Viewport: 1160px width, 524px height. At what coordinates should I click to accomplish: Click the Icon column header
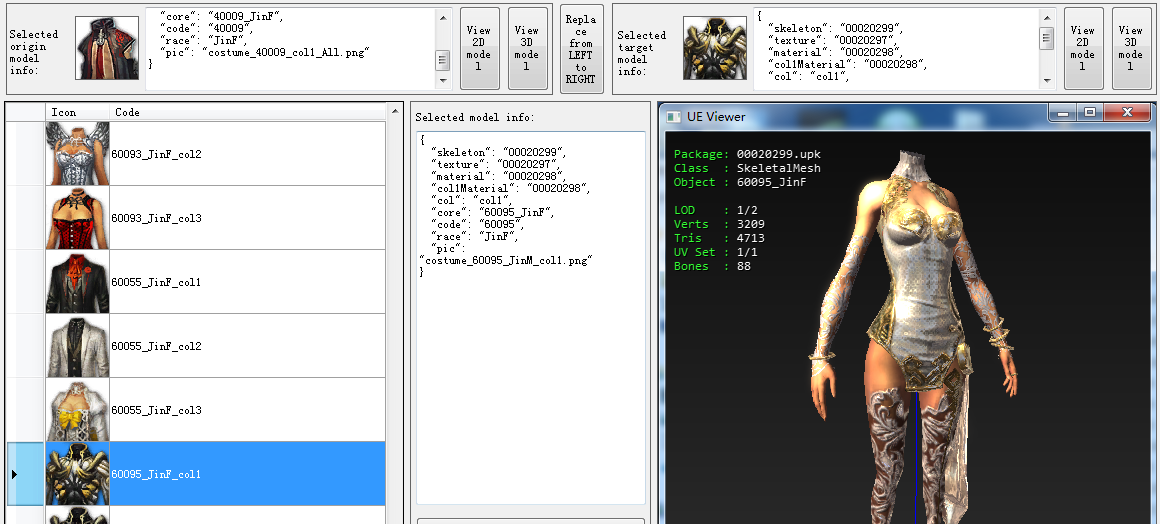pyautogui.click(x=78, y=112)
